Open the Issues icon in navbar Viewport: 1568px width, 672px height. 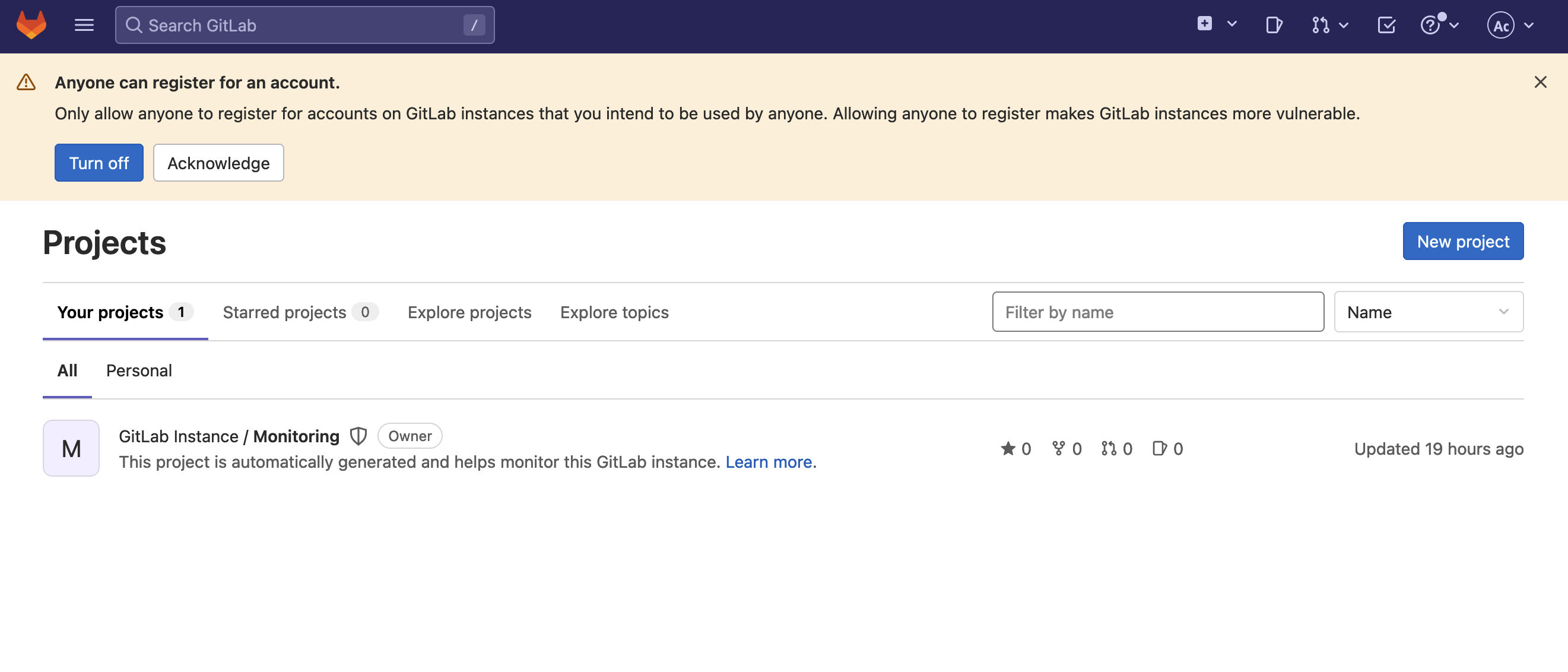(x=1274, y=25)
